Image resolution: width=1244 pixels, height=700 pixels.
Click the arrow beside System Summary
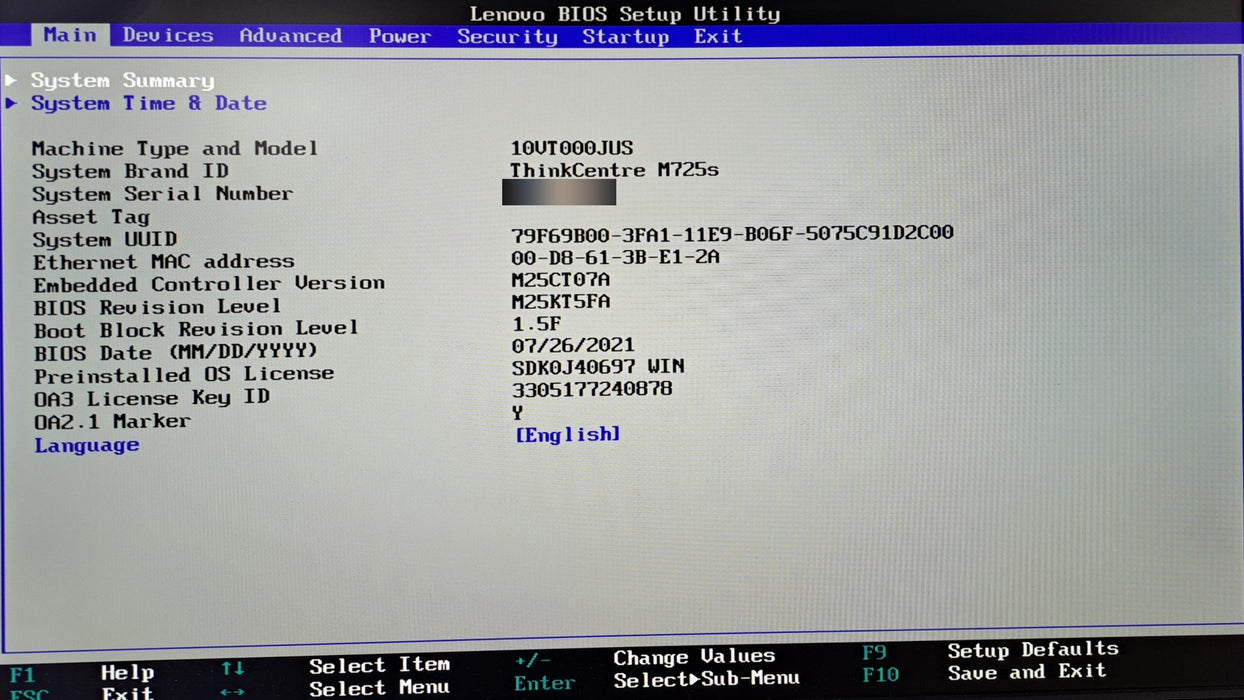11,79
